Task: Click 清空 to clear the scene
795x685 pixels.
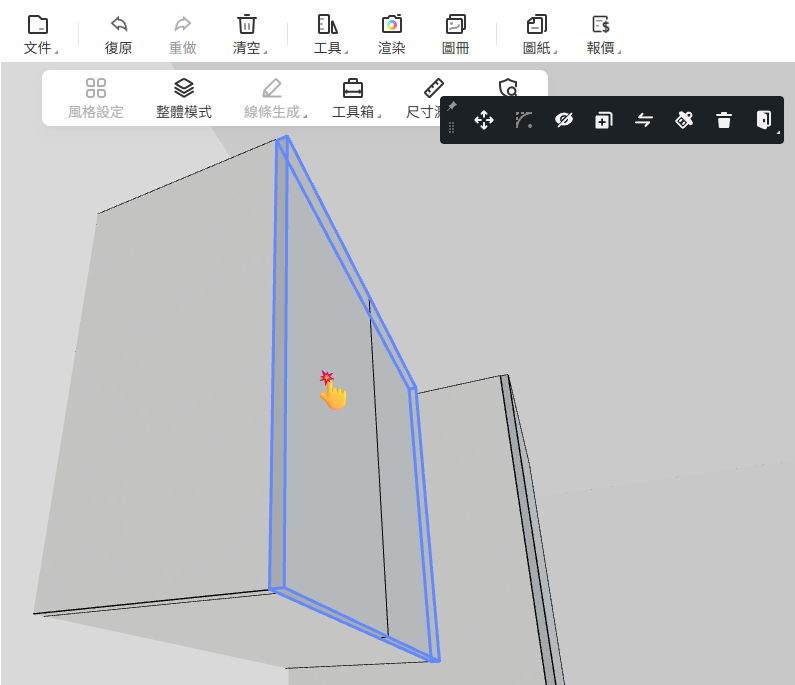Action: [247, 34]
